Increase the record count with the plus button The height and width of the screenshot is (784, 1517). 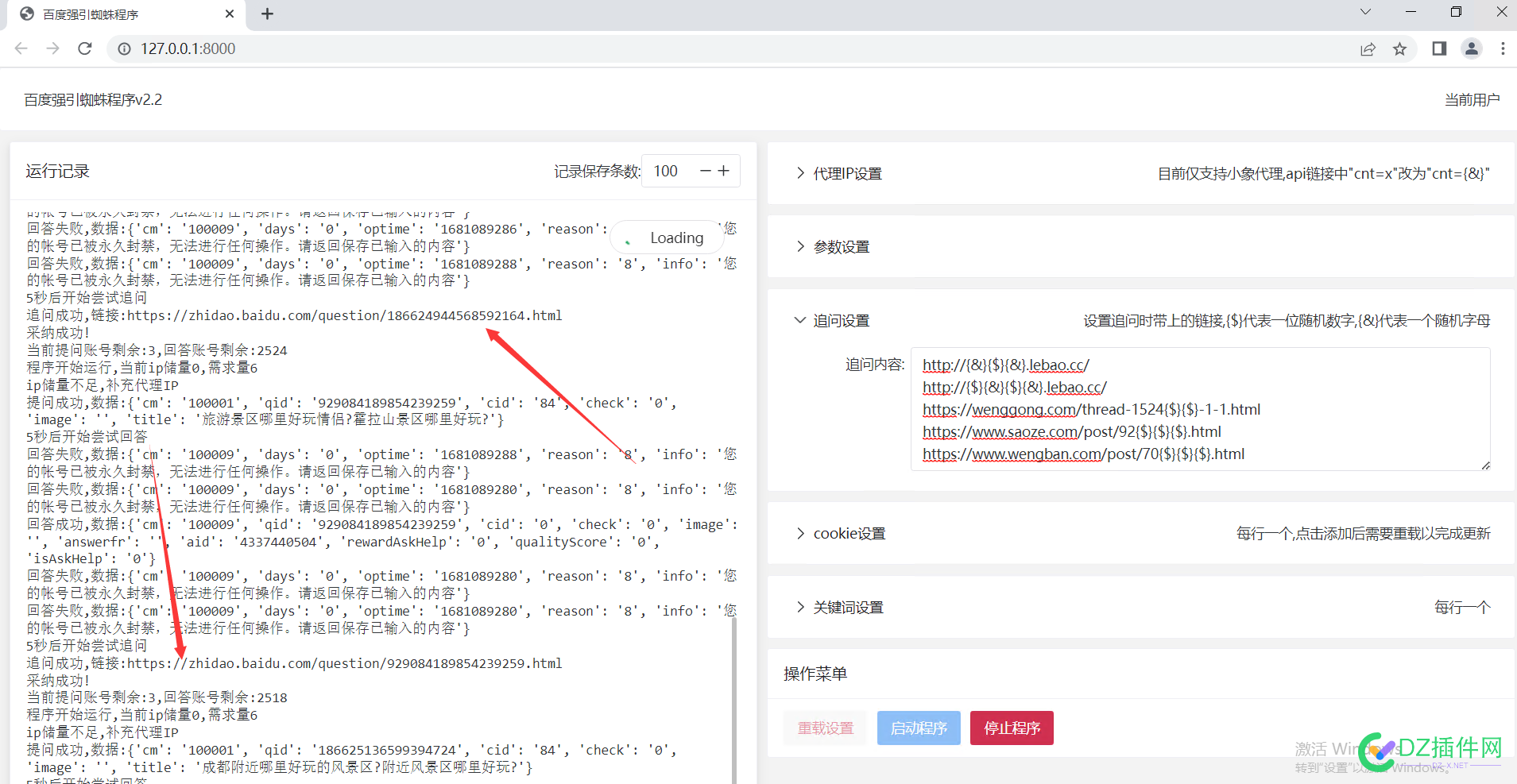click(x=724, y=171)
